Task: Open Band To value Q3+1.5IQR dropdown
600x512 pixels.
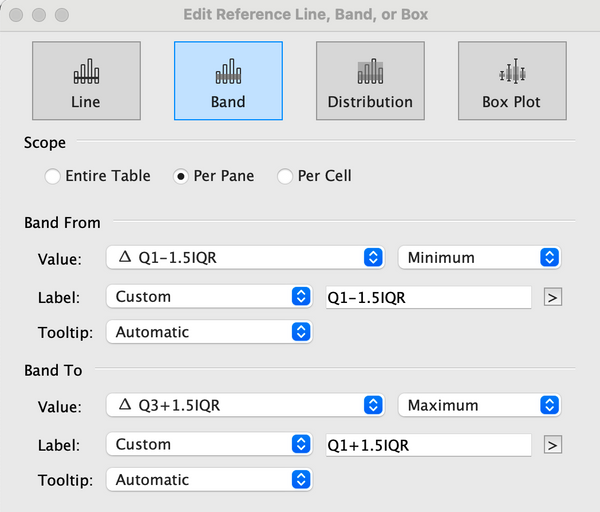Action: coord(244,406)
